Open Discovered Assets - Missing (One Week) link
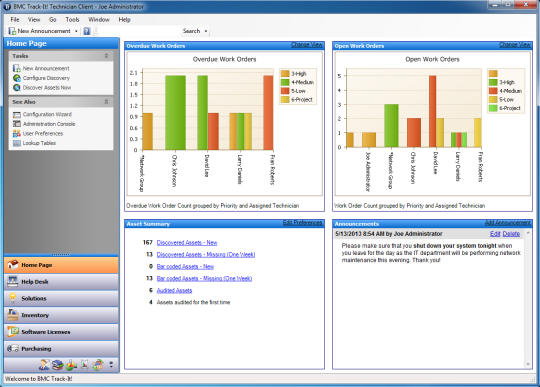Image resolution: width=540 pixels, height=387 pixels. [x=206, y=255]
